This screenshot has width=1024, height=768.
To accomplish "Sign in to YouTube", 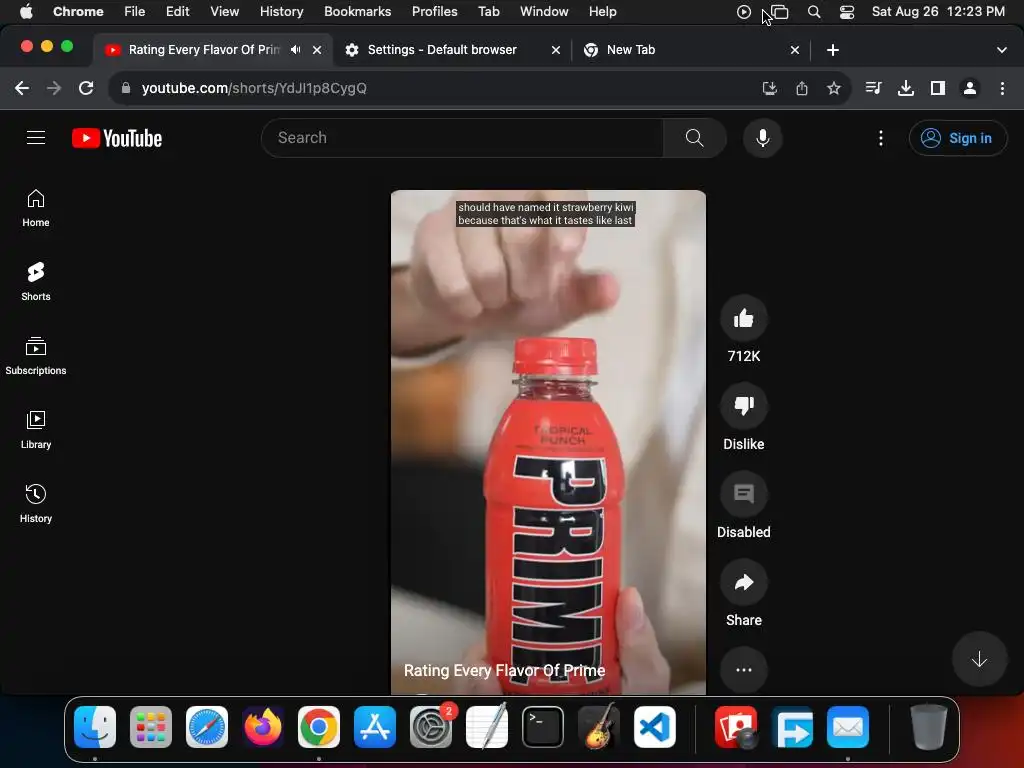I will coord(957,138).
